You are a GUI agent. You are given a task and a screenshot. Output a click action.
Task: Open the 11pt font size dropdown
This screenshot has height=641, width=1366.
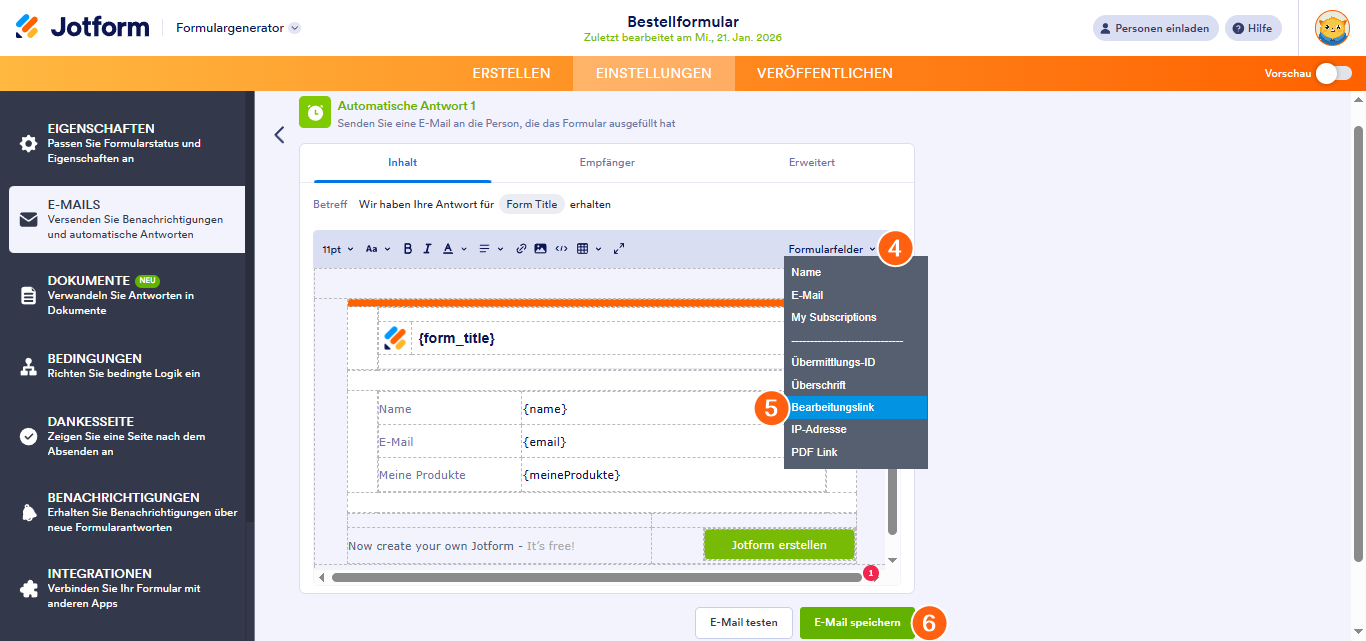[337, 249]
